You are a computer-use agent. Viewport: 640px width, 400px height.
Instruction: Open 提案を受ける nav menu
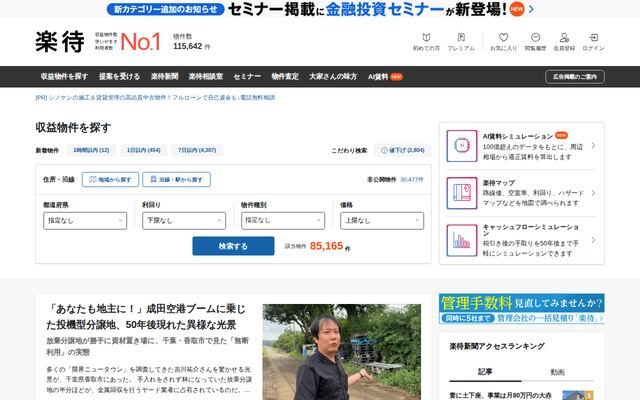point(119,76)
